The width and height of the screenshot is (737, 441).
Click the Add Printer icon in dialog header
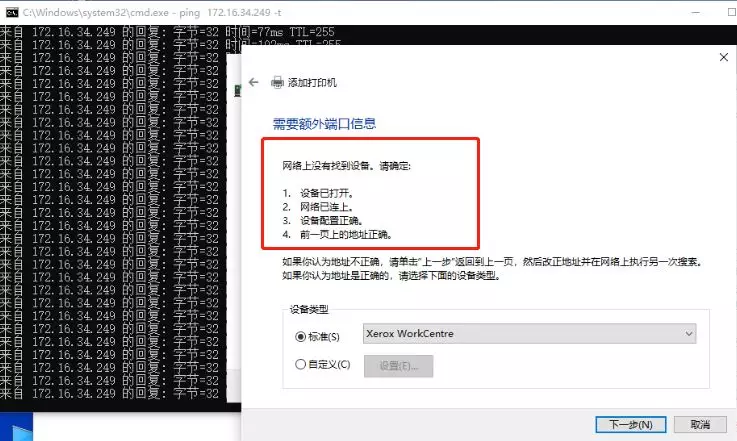pos(277,82)
